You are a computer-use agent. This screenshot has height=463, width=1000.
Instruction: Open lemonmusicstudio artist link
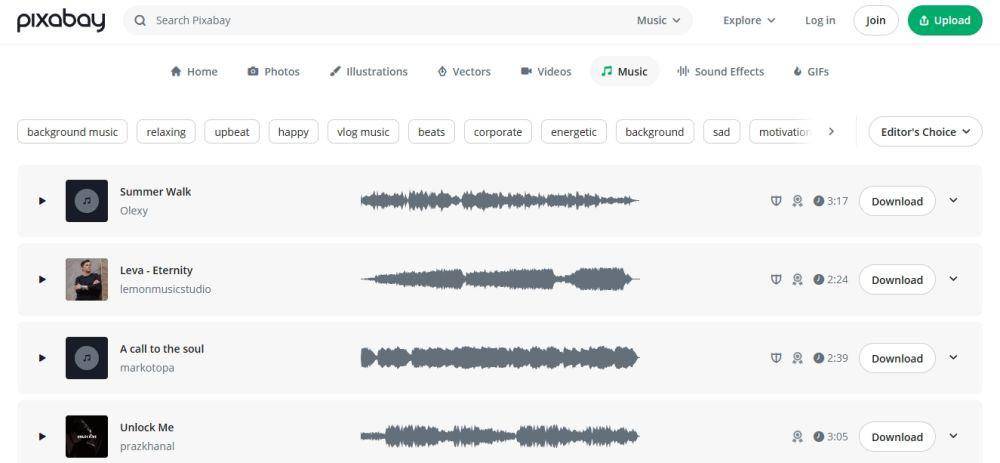165,289
